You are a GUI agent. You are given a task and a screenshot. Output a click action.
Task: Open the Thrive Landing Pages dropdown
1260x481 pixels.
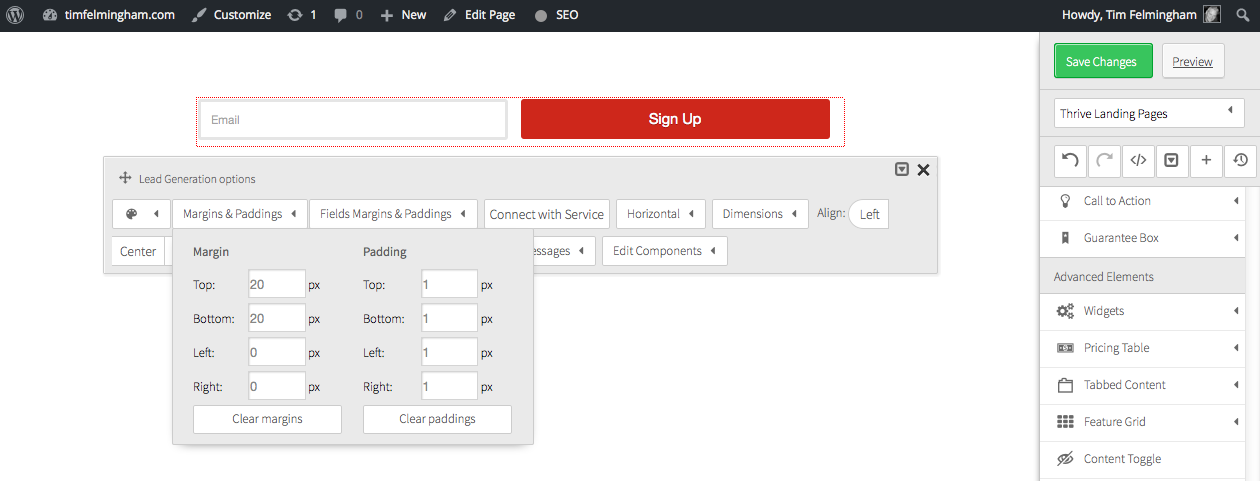click(x=1149, y=113)
